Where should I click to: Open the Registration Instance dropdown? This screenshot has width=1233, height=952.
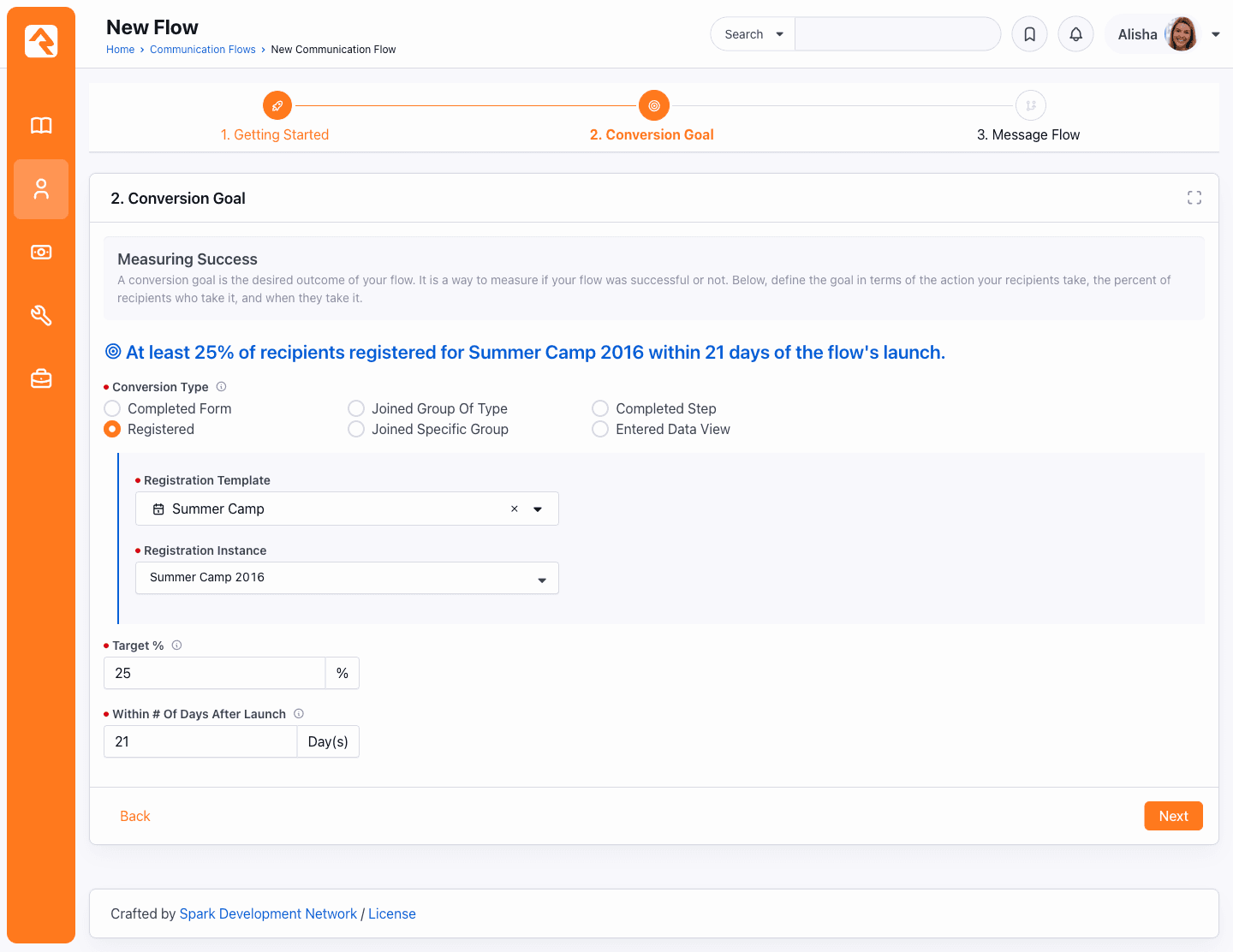pyautogui.click(x=541, y=578)
